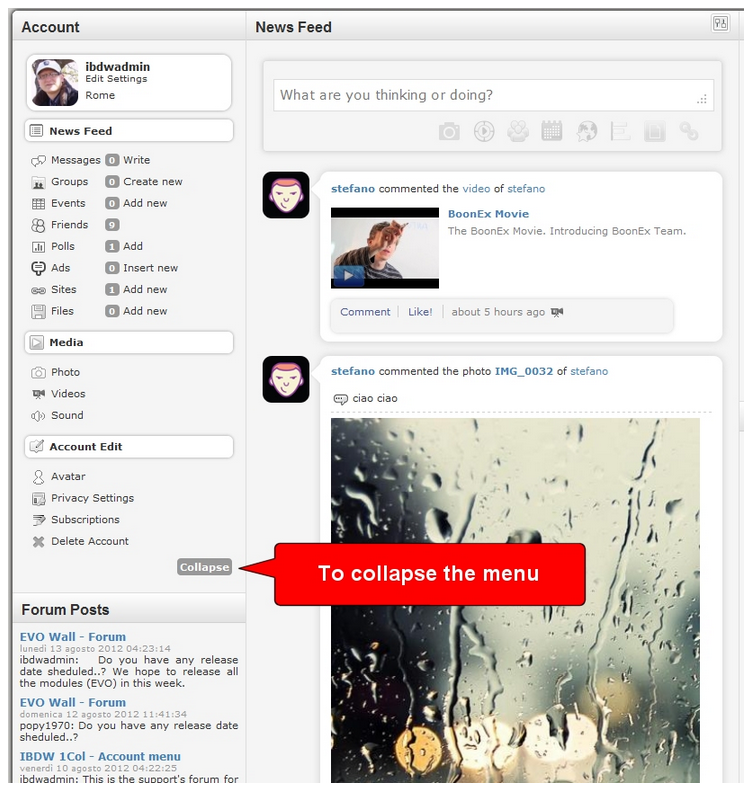Click the Subscriptions icon

coord(38,520)
